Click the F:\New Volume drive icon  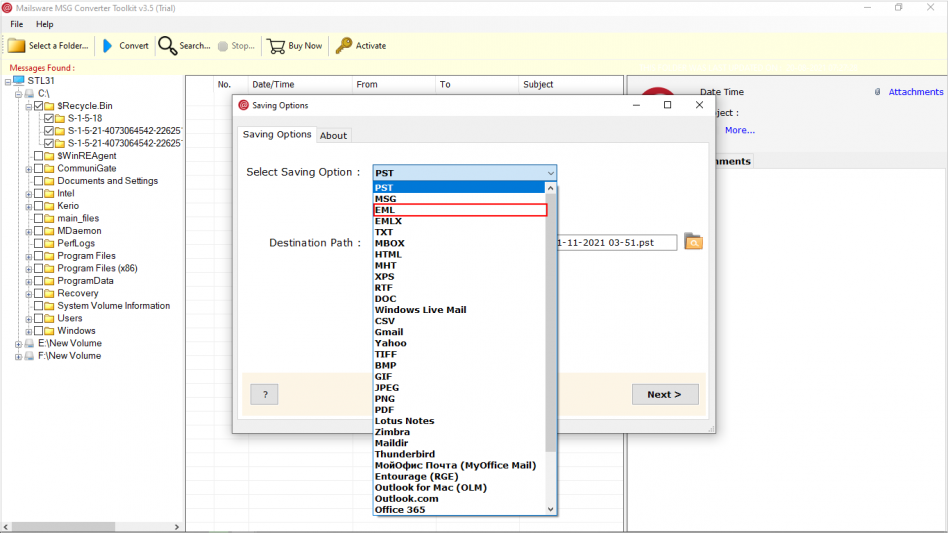click(x=29, y=356)
